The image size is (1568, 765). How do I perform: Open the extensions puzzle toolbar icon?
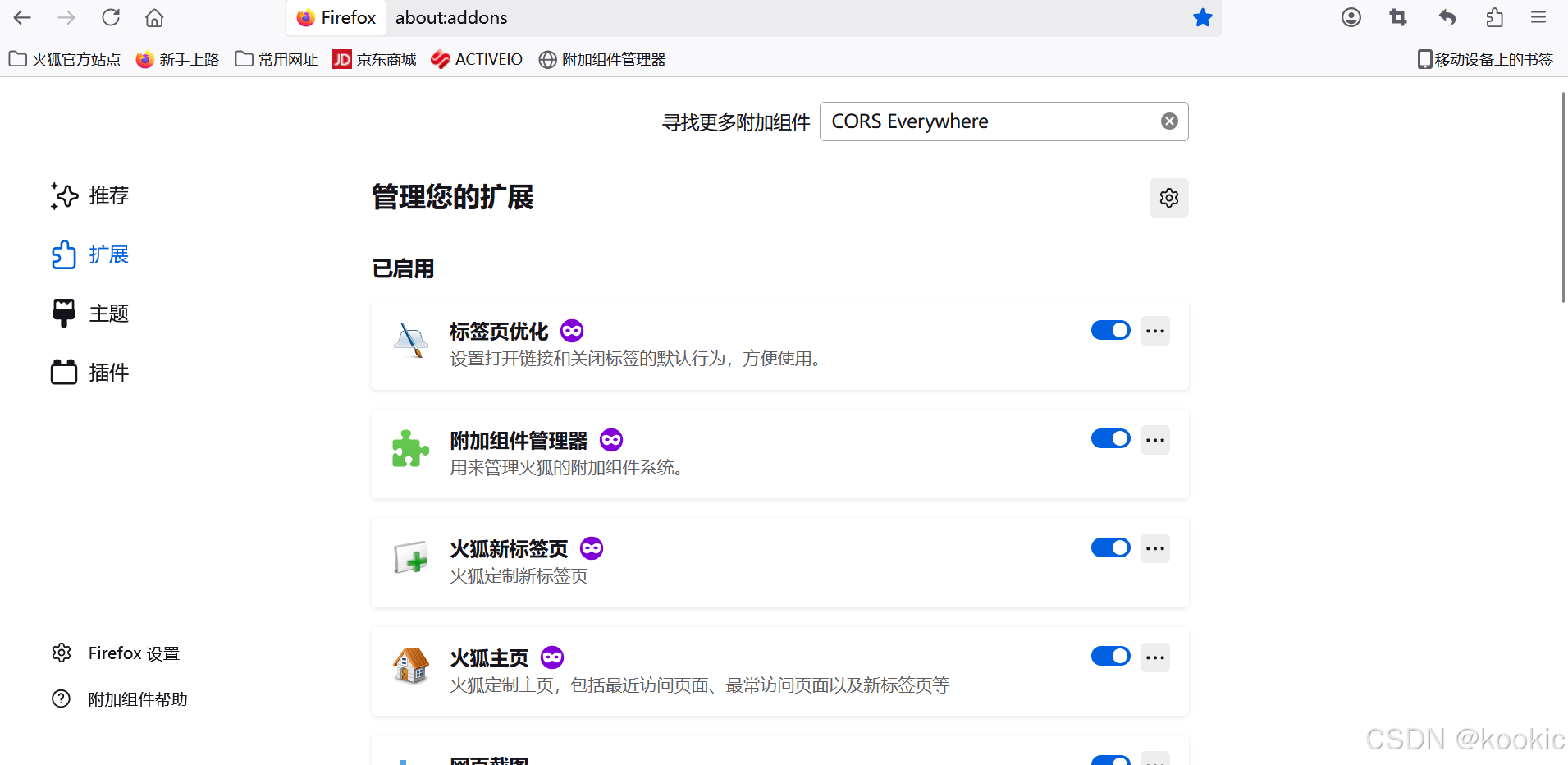1495,17
